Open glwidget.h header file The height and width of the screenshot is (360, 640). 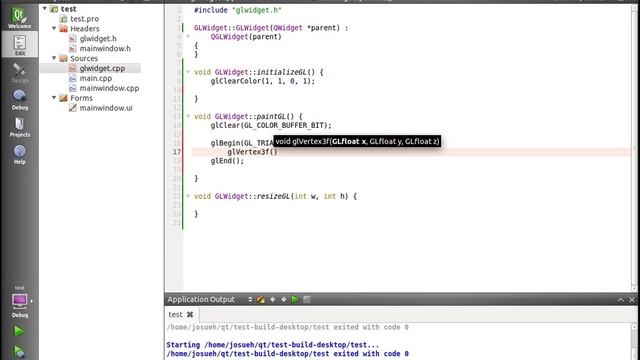coord(98,38)
